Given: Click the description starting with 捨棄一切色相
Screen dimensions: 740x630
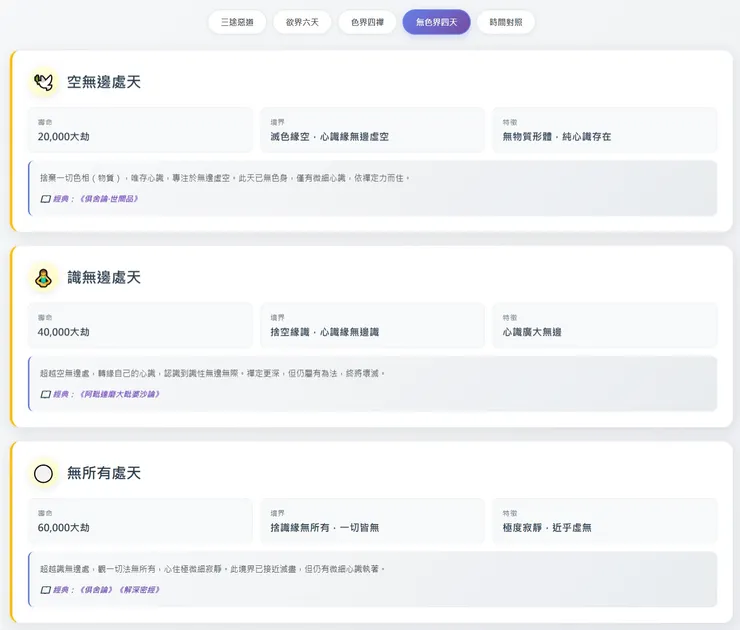Looking at the screenshot, I should [x=225, y=178].
